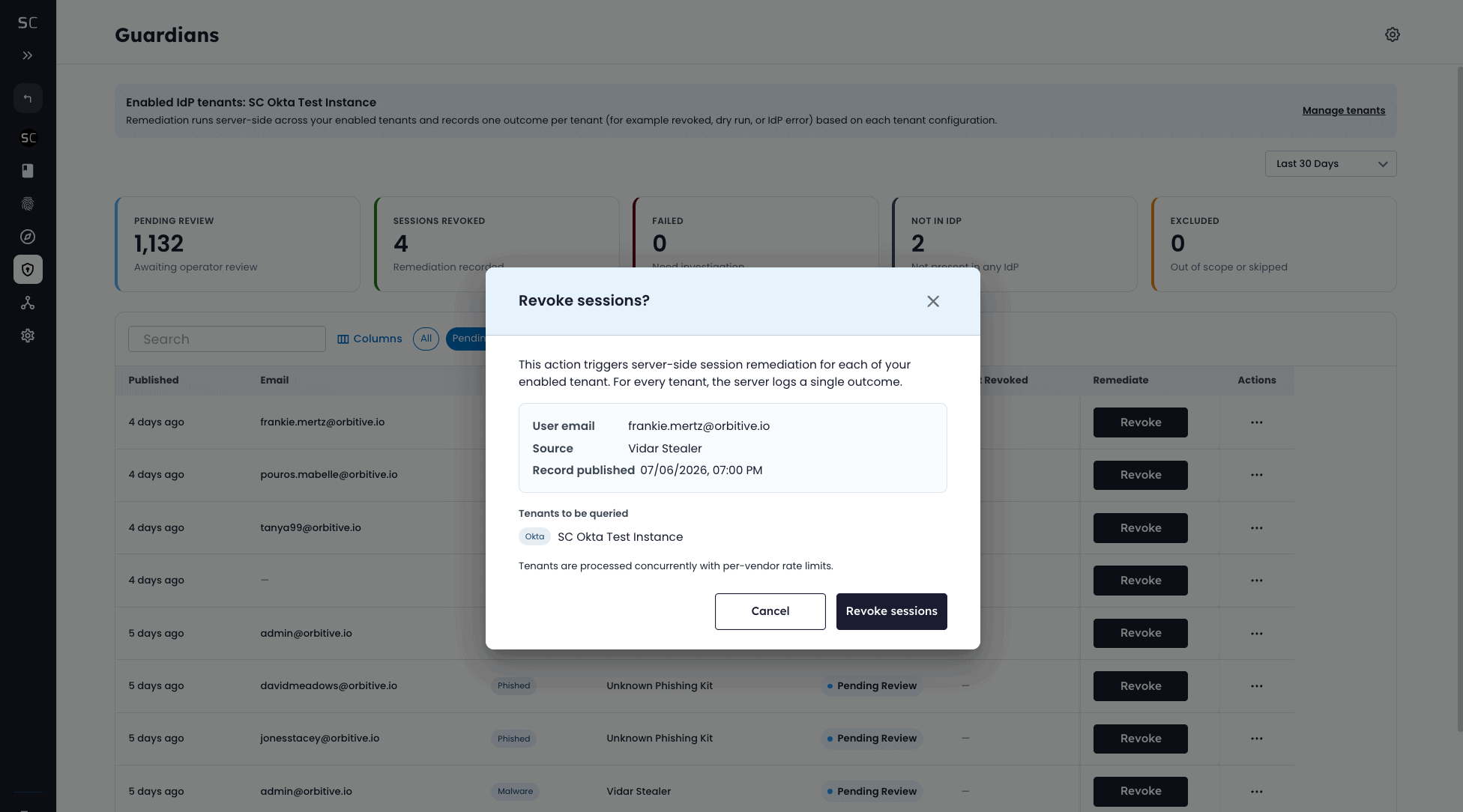The width and height of the screenshot is (1463, 812).
Task: Select the Guardians shield sidebar icon
Action: click(x=28, y=270)
